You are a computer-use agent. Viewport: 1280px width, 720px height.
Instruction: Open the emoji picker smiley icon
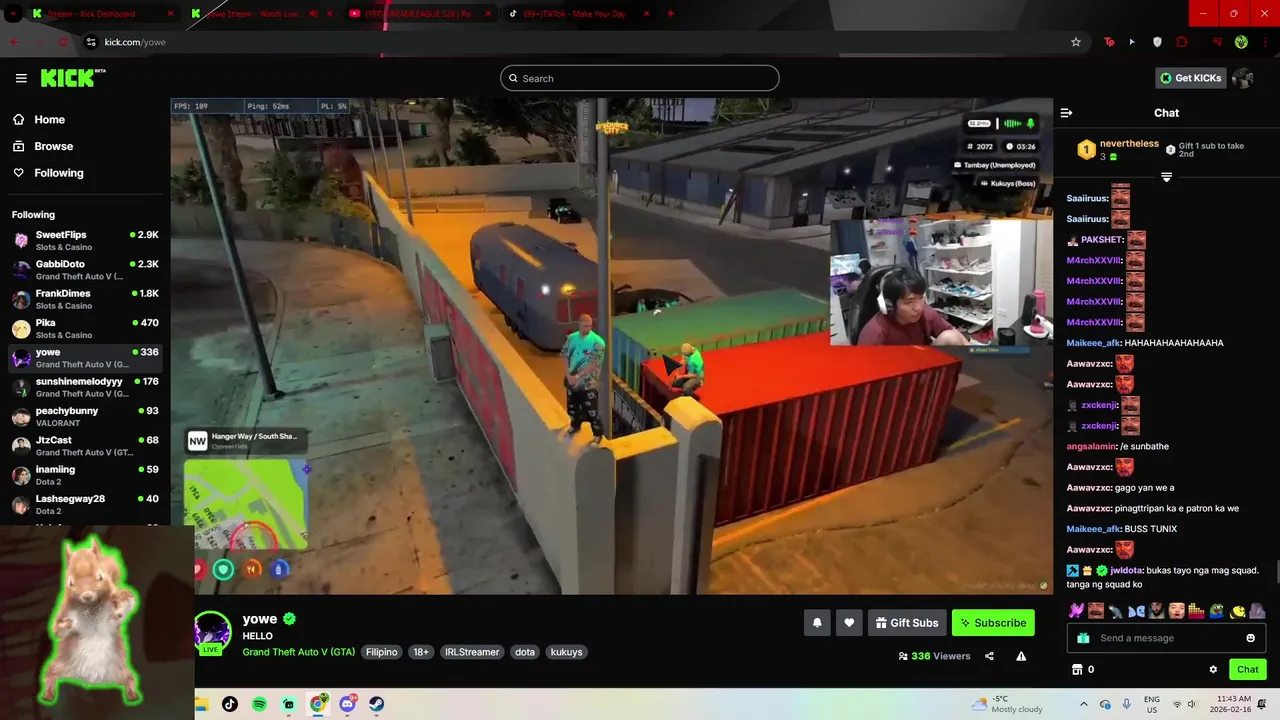tap(1251, 638)
